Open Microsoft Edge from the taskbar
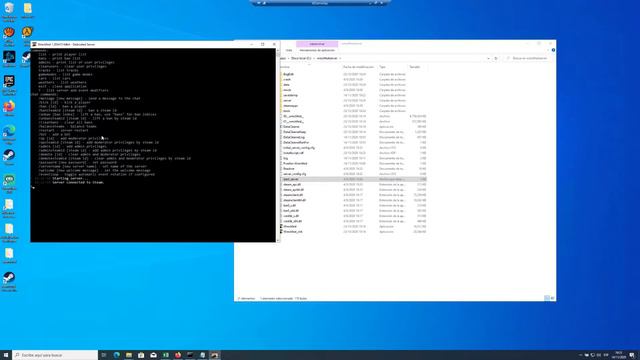Image resolution: width=640 pixels, height=360 pixels. (117, 355)
